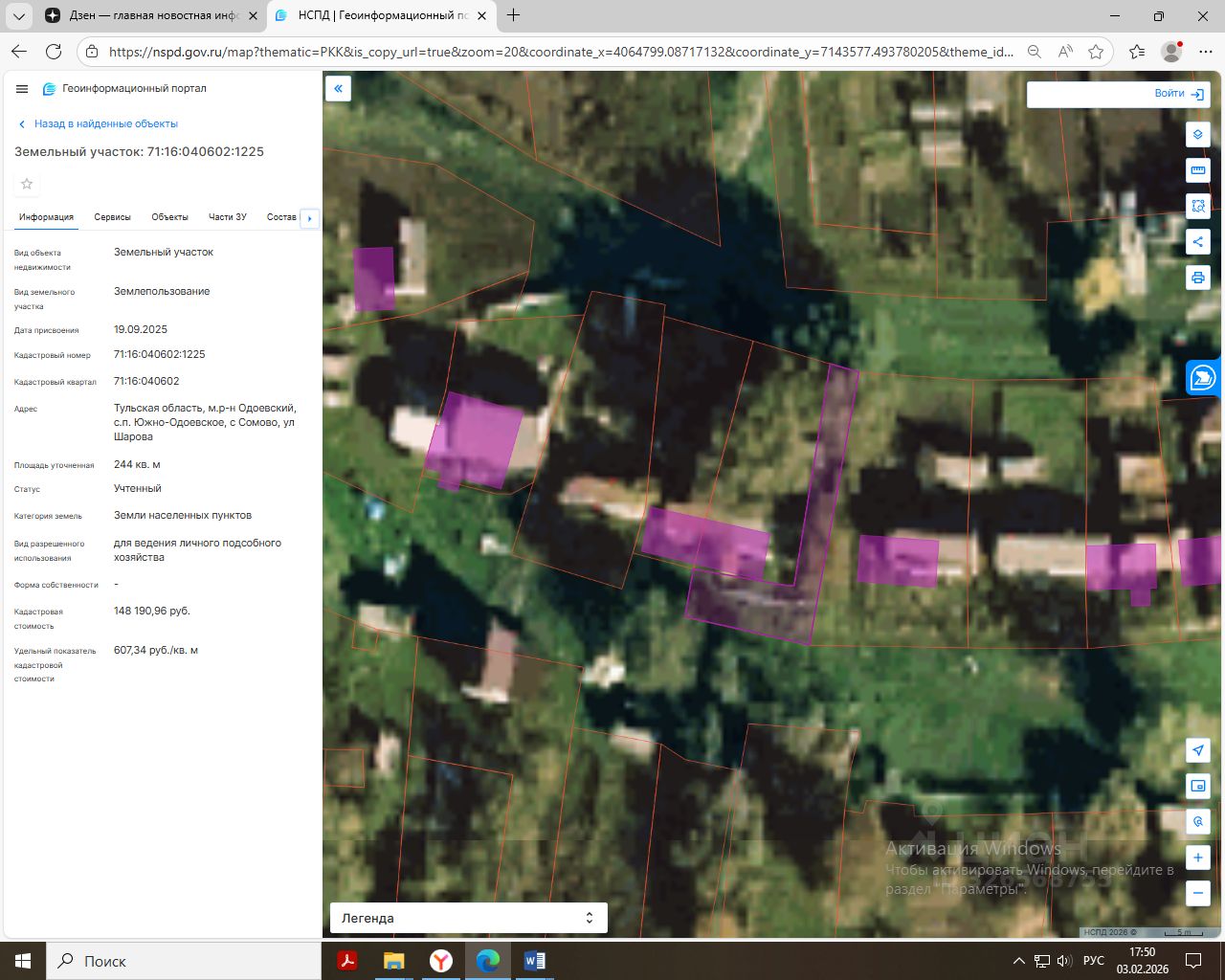The height and width of the screenshot is (980, 1225).
Task: Open the browser favorites list
Action: click(x=1137, y=52)
